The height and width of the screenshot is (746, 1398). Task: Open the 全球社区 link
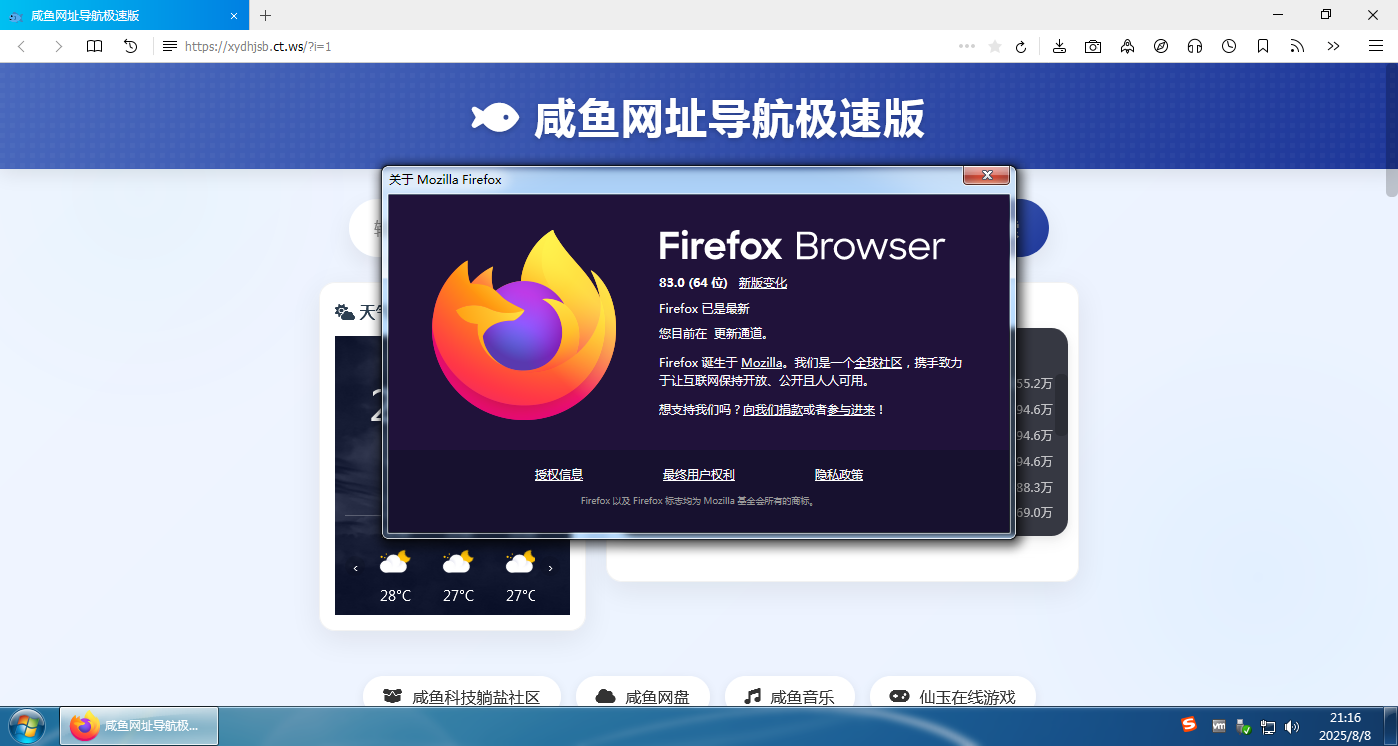(x=878, y=362)
